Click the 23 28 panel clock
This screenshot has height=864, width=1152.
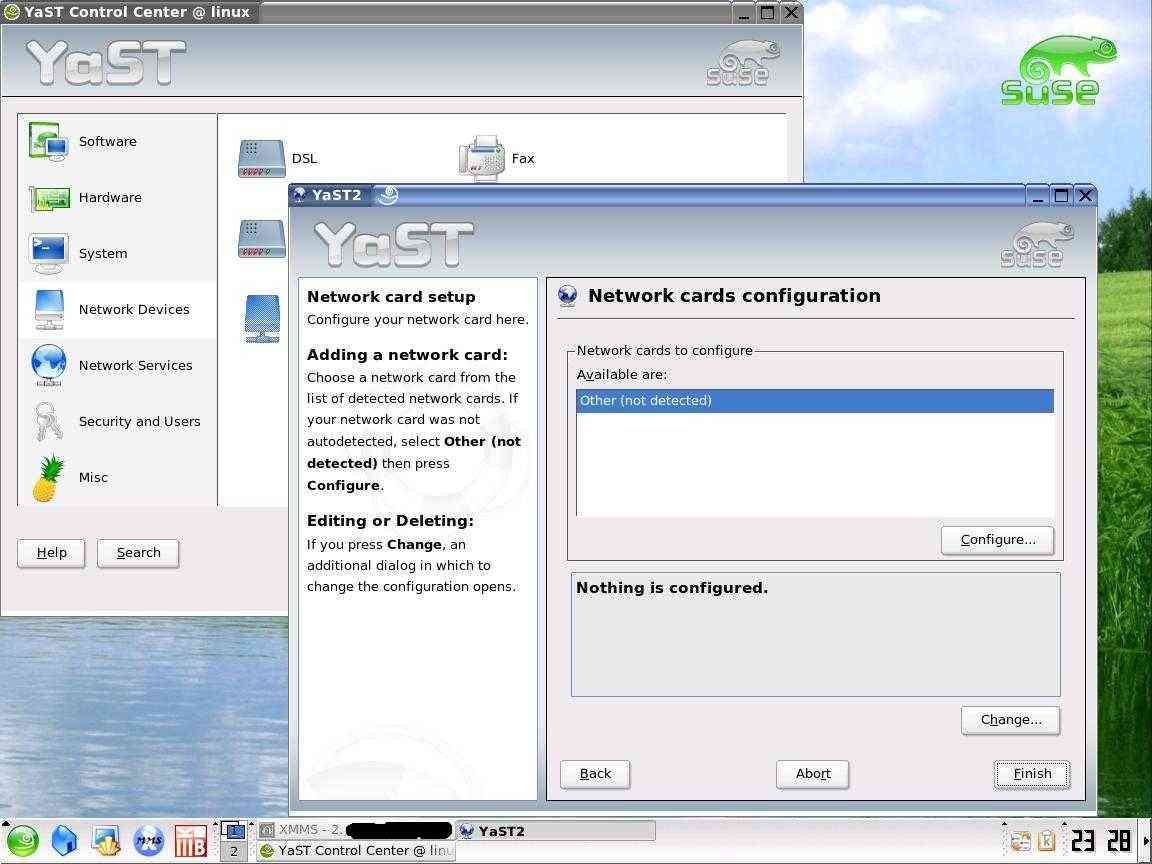1100,841
